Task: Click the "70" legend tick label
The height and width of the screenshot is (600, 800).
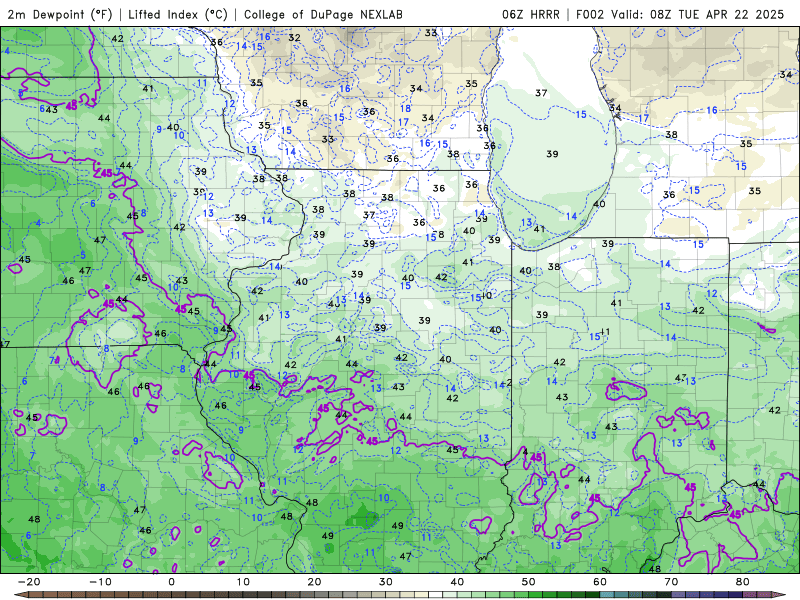Action: point(671,582)
